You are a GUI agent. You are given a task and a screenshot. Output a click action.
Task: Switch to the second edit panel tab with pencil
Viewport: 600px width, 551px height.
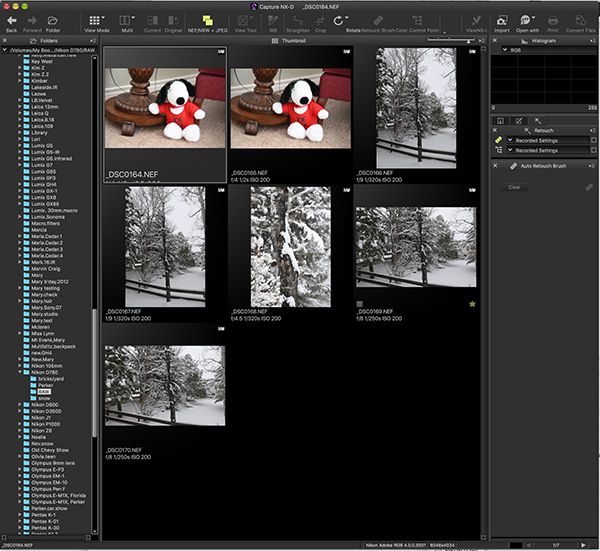pos(518,121)
